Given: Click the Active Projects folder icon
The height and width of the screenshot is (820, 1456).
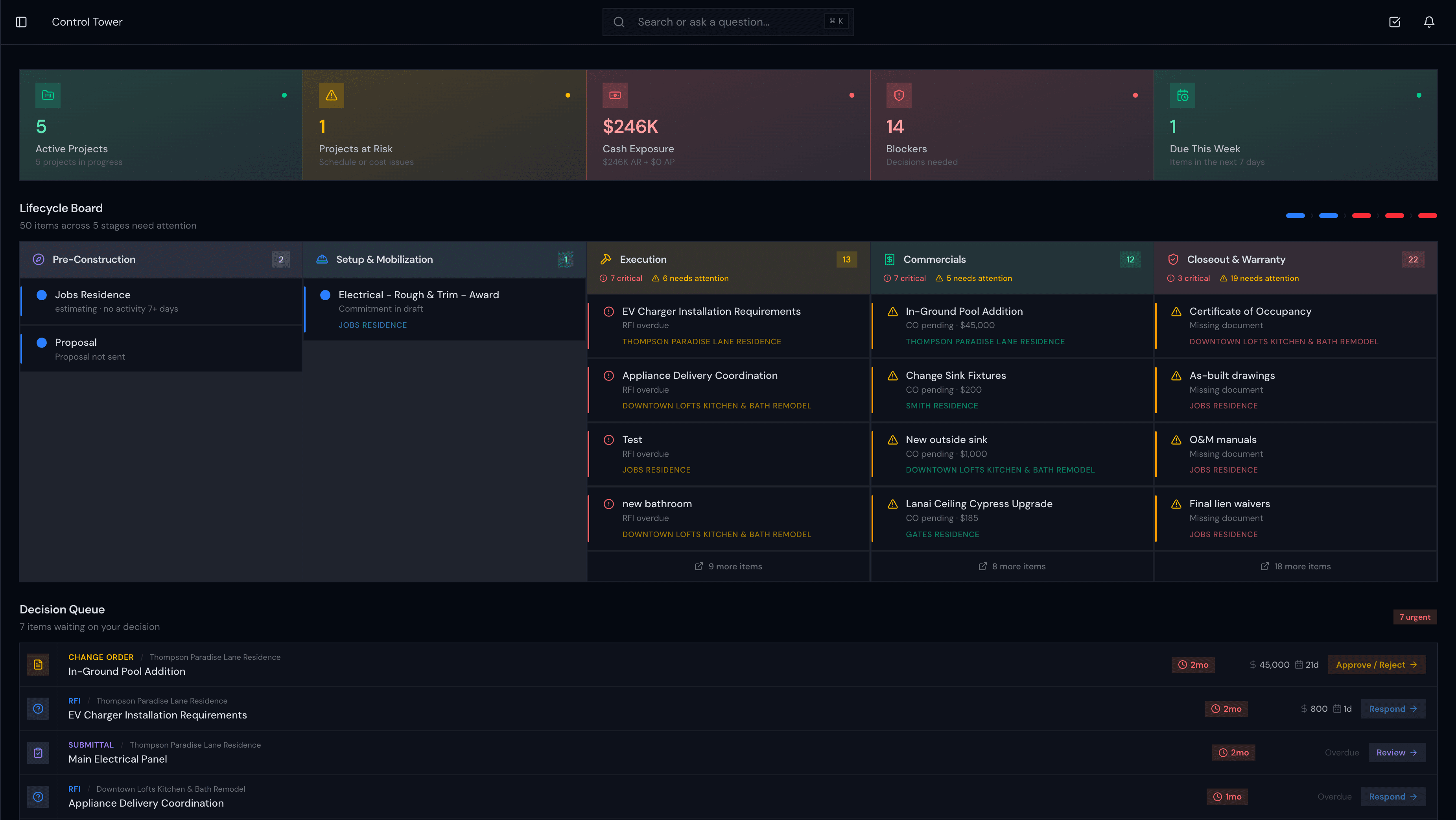Looking at the screenshot, I should (x=48, y=95).
